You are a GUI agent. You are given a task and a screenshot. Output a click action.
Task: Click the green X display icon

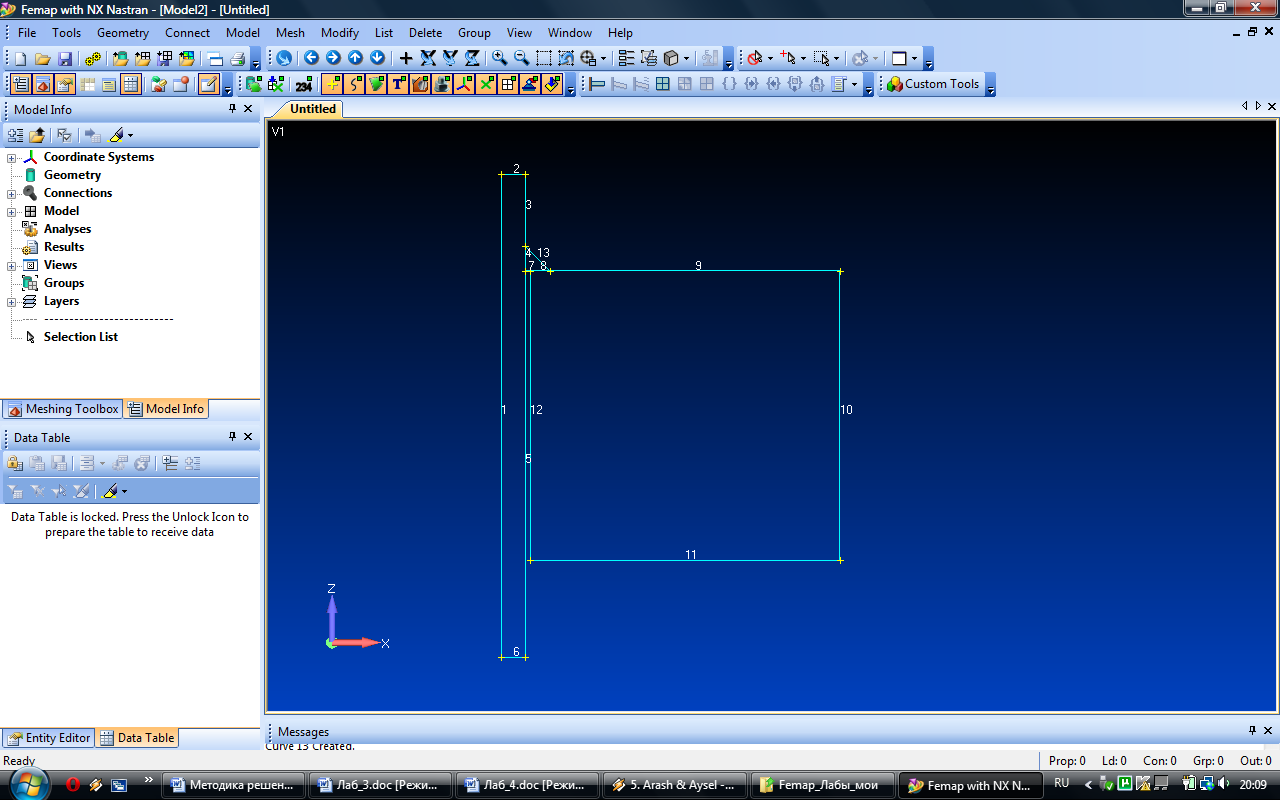coord(486,85)
